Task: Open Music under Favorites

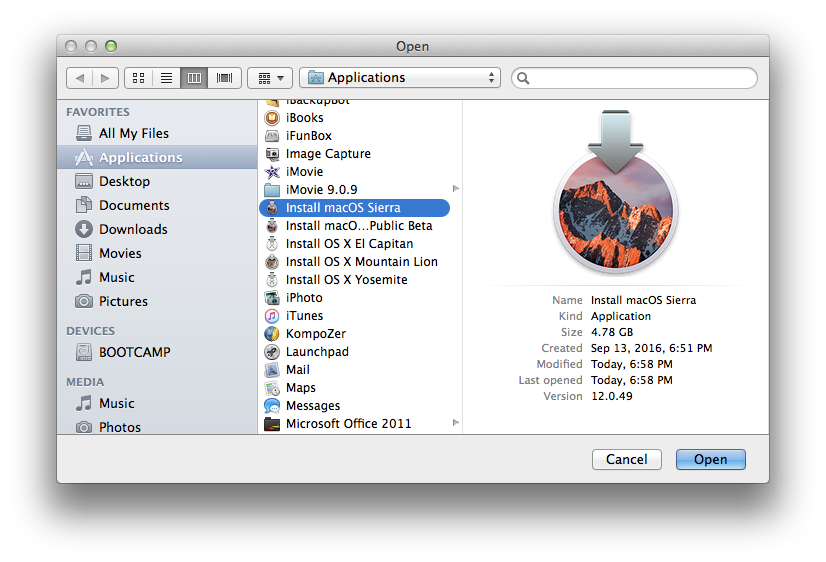Action: pos(157,277)
